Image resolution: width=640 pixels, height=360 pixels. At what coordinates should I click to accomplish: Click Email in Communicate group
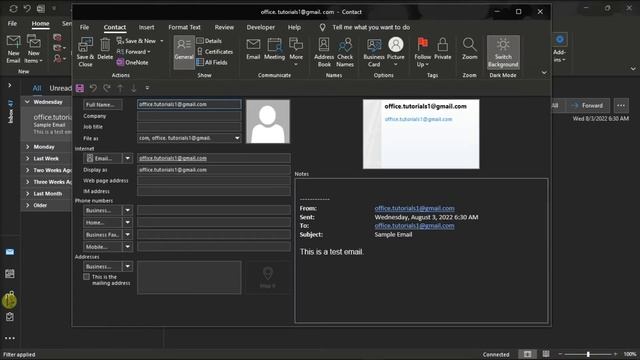point(253,49)
